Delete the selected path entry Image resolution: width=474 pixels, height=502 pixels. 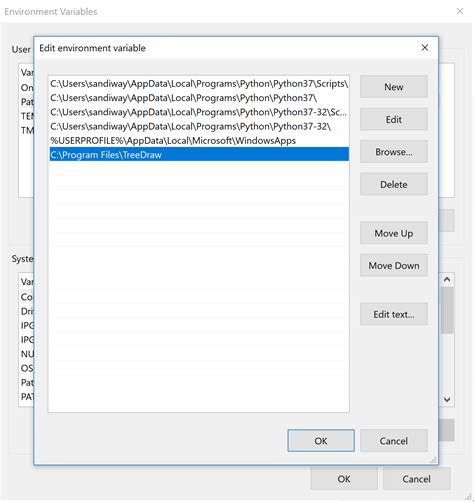(394, 184)
